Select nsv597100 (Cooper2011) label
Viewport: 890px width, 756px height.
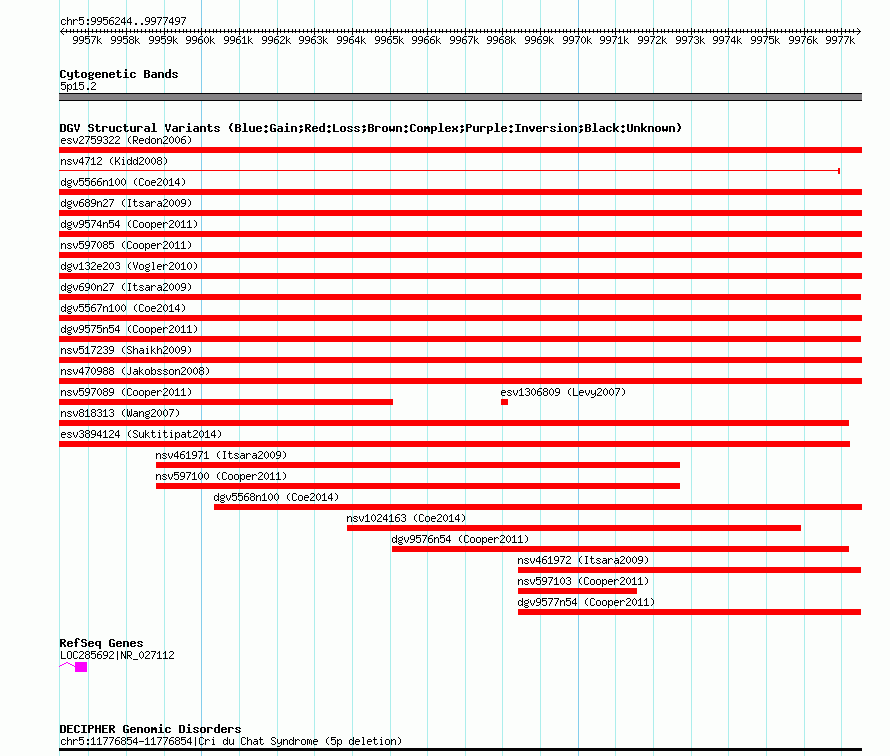click(x=221, y=476)
